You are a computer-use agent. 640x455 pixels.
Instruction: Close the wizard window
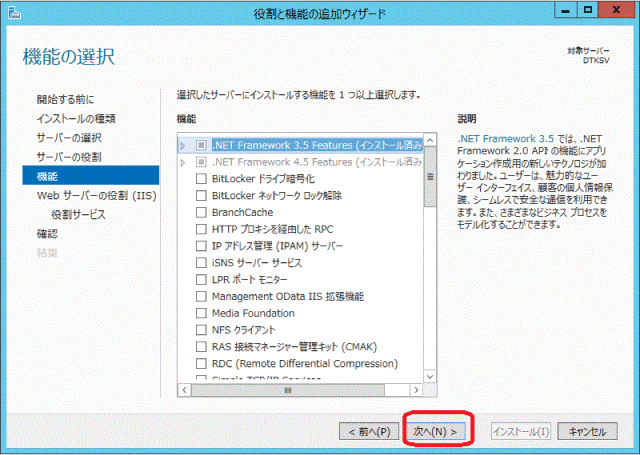coord(616,10)
